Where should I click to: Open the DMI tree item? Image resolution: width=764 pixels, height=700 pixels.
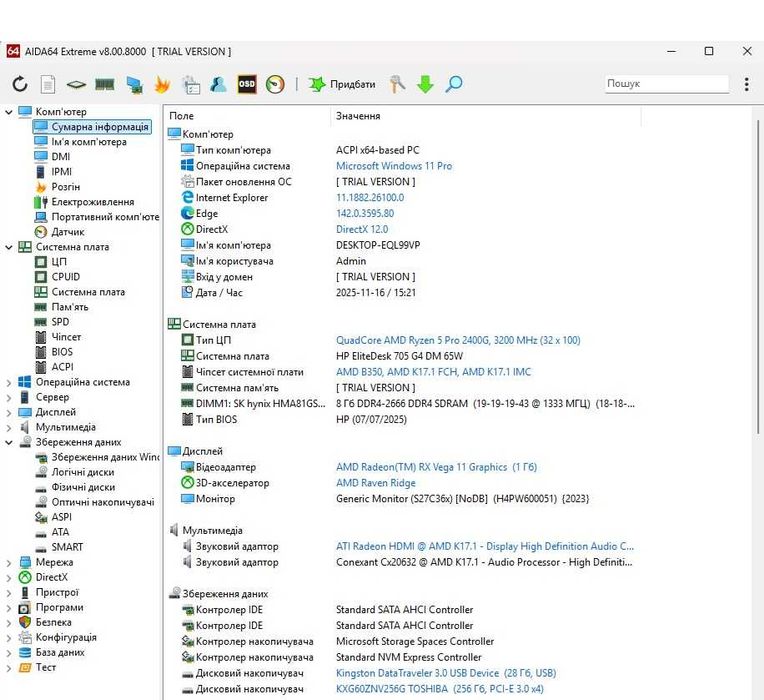point(53,156)
